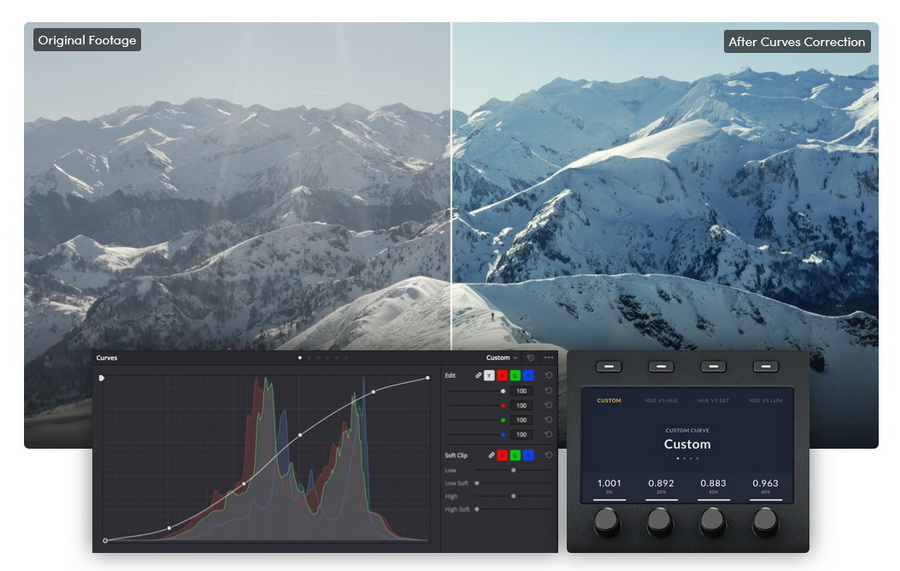Viewport: 900px width, 571px height.
Task: Reset the green intensity slider
Action: tap(549, 419)
